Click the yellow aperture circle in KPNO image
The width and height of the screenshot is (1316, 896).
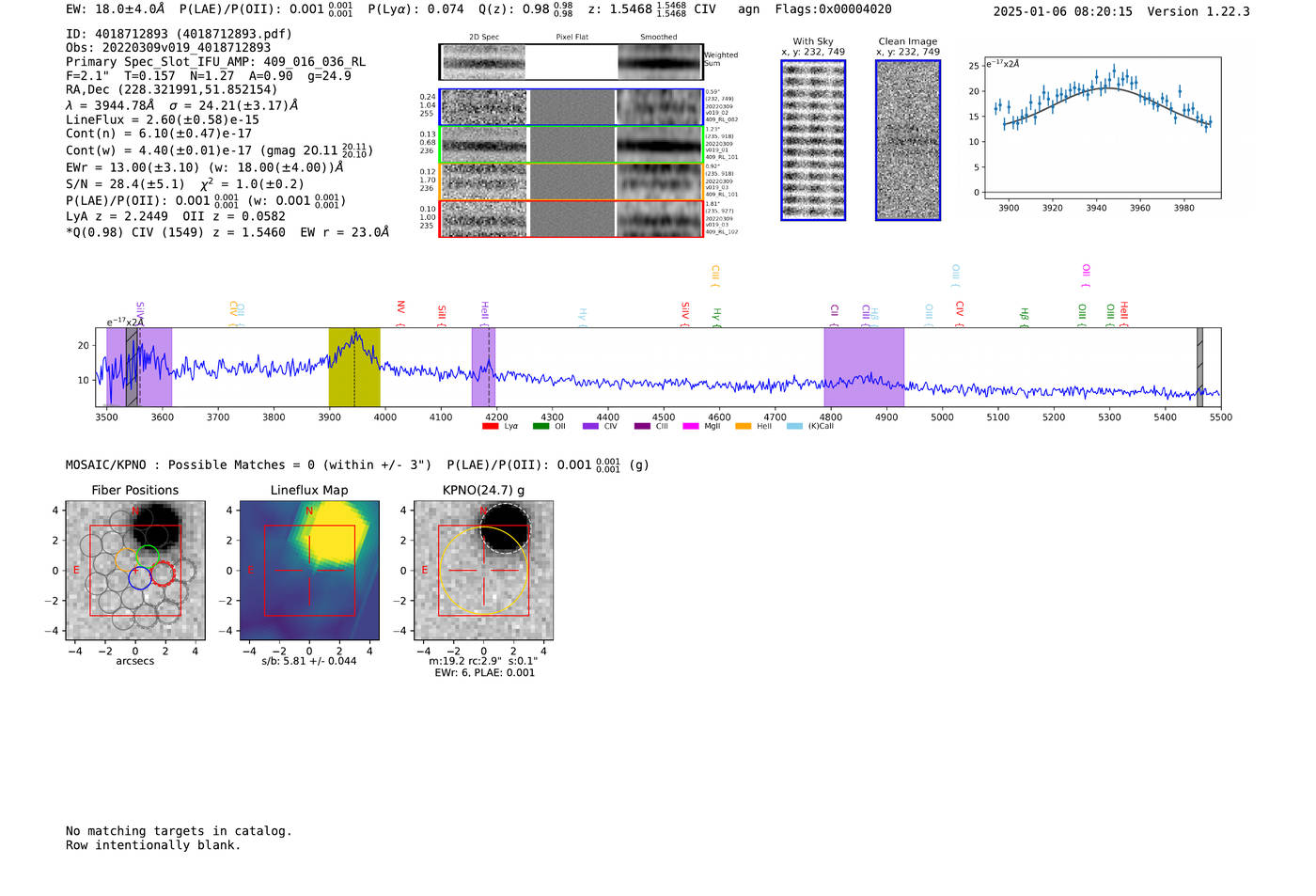484,571
